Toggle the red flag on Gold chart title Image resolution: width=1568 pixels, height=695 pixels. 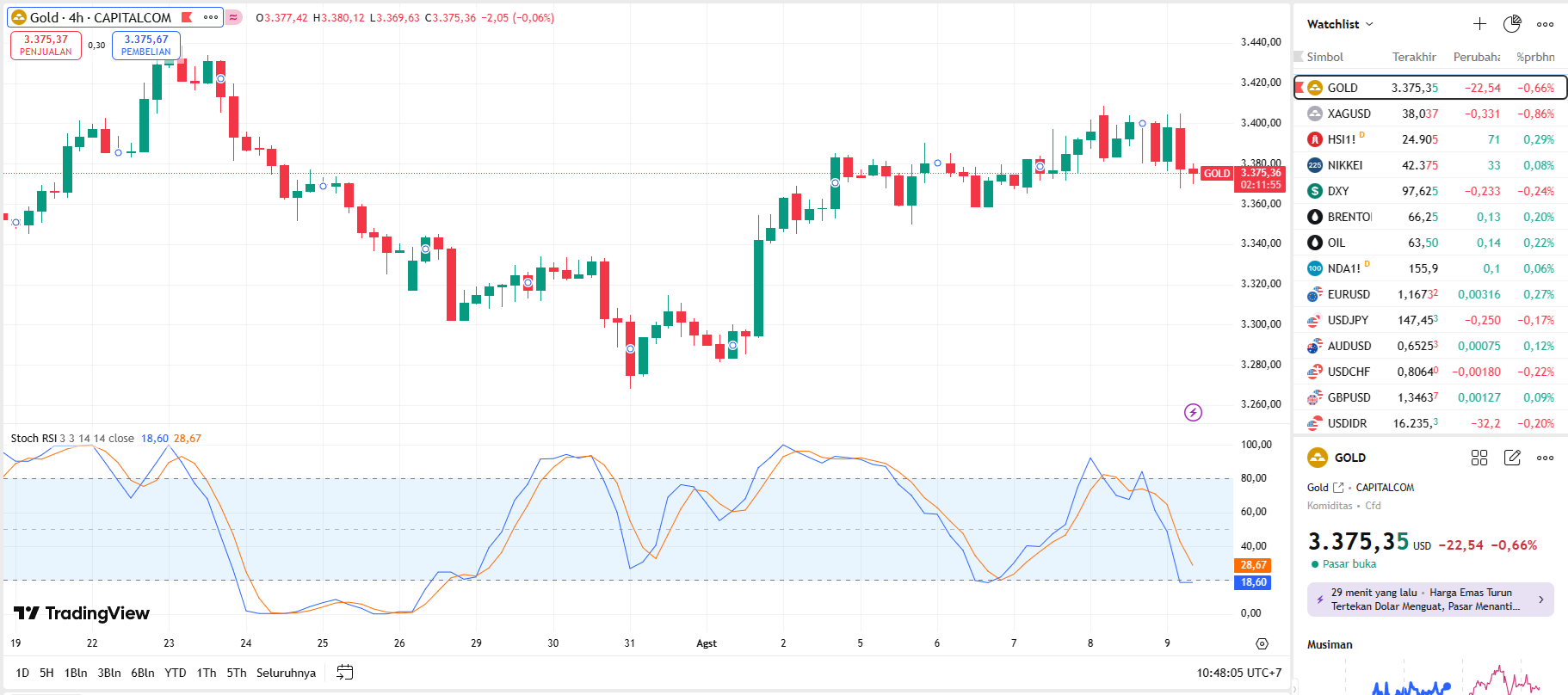[187, 17]
